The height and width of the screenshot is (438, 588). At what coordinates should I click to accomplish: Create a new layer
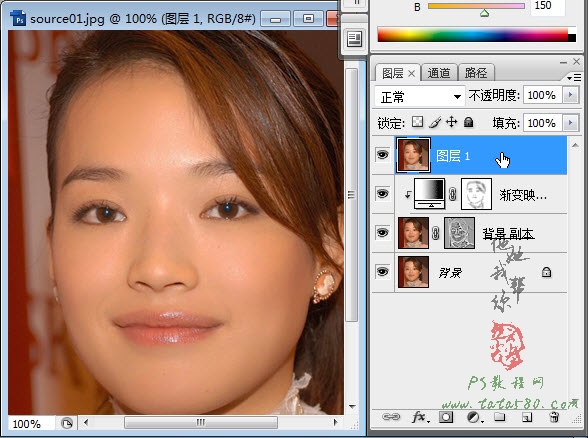click(527, 417)
